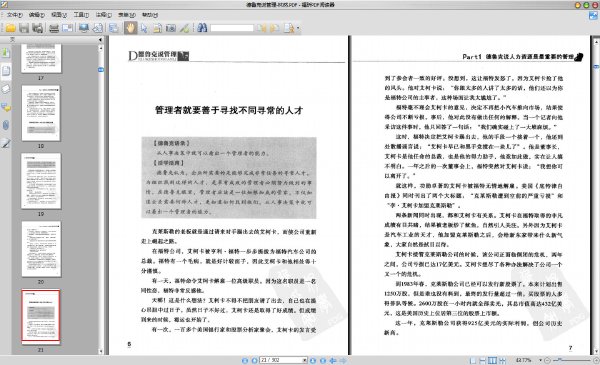Click the binoculars Search icon
600x365 pixels.
point(202,28)
